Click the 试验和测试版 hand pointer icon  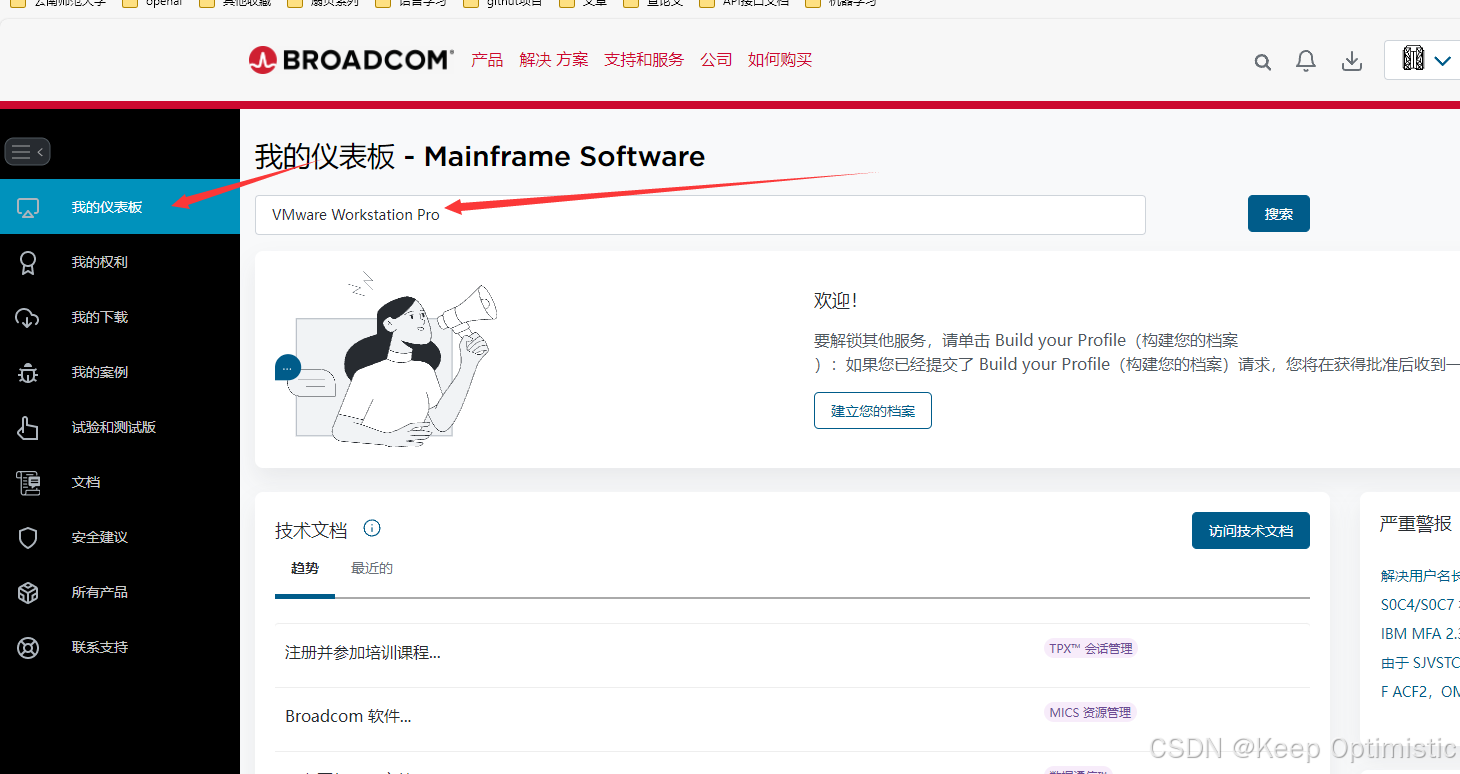pyautogui.click(x=28, y=428)
